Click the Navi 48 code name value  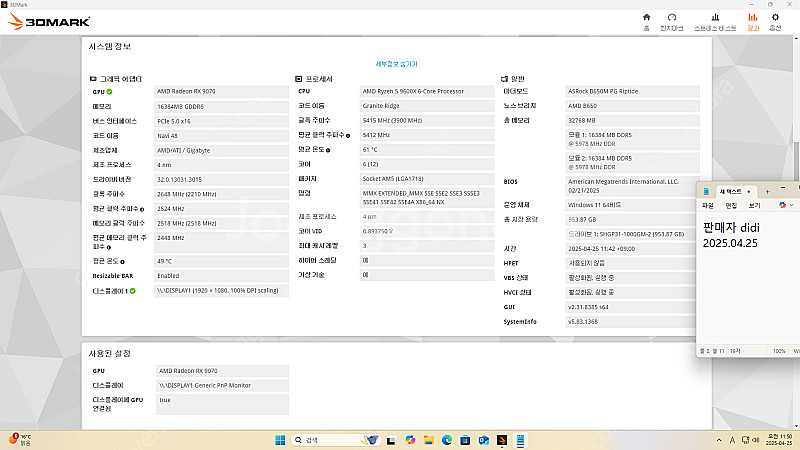(x=221, y=136)
